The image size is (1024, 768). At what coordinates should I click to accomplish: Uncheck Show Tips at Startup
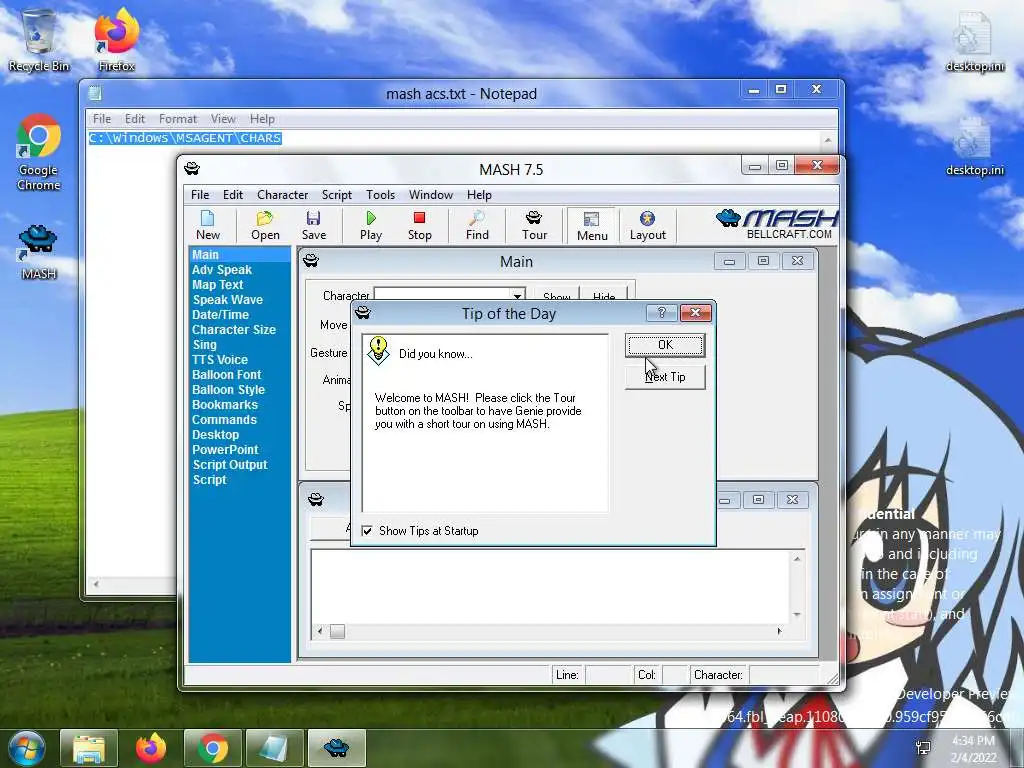367,531
